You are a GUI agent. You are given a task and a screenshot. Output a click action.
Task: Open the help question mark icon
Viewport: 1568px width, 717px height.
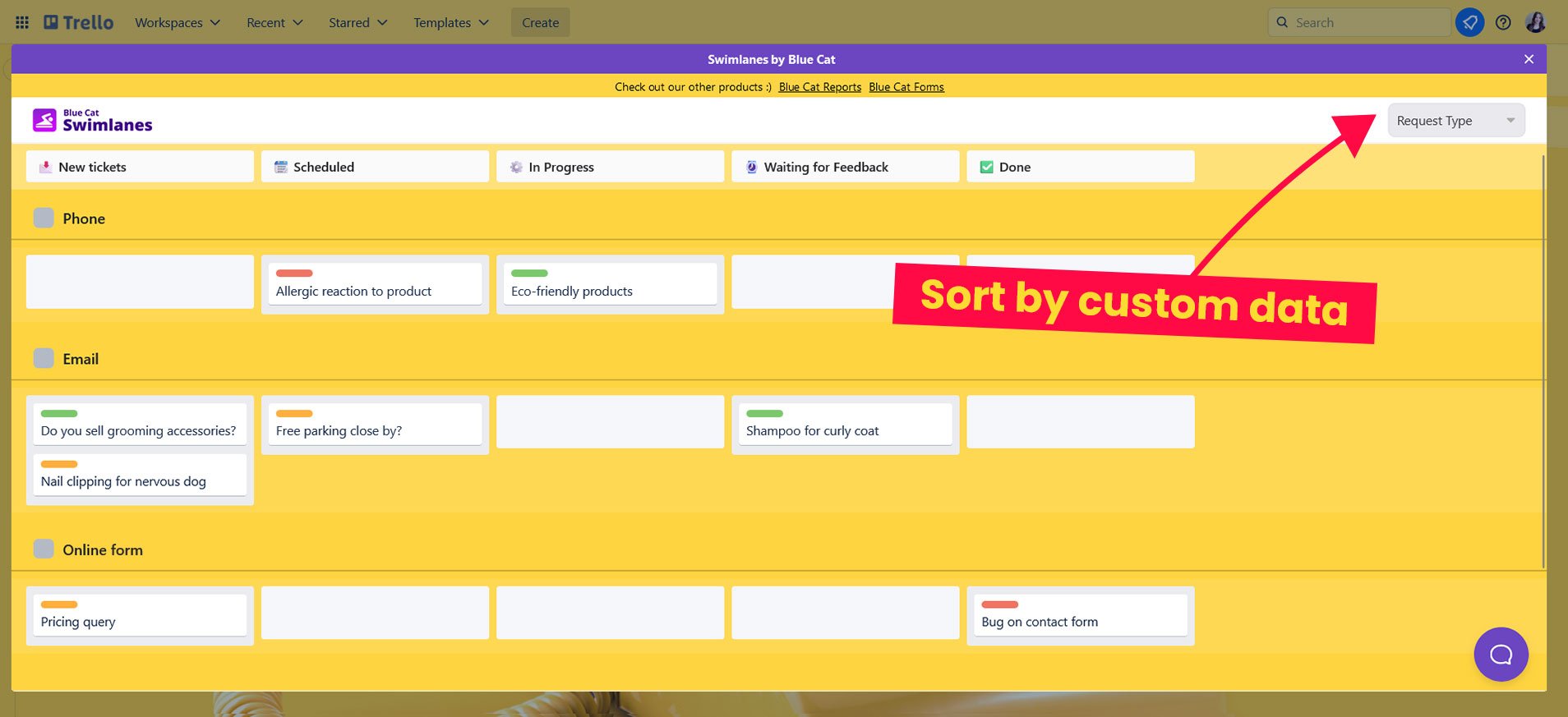point(1502,22)
